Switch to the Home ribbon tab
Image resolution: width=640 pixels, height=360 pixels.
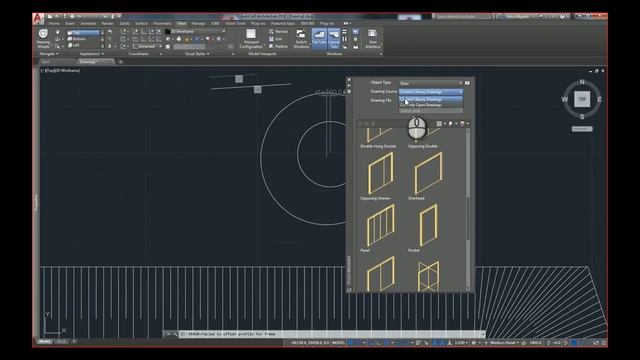pyautogui.click(x=54, y=24)
